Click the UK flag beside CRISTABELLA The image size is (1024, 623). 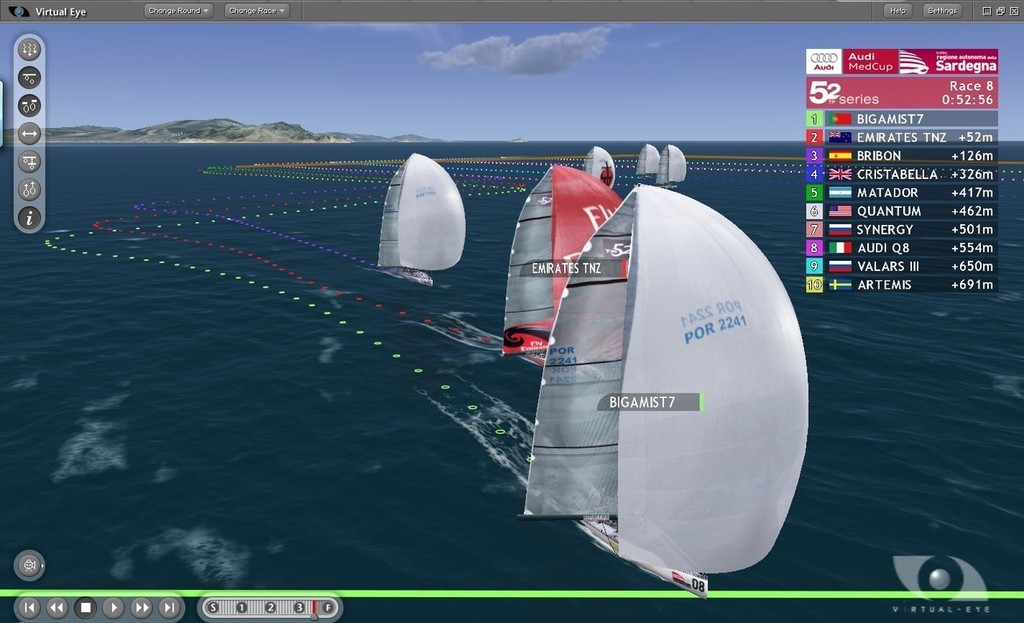pos(840,174)
